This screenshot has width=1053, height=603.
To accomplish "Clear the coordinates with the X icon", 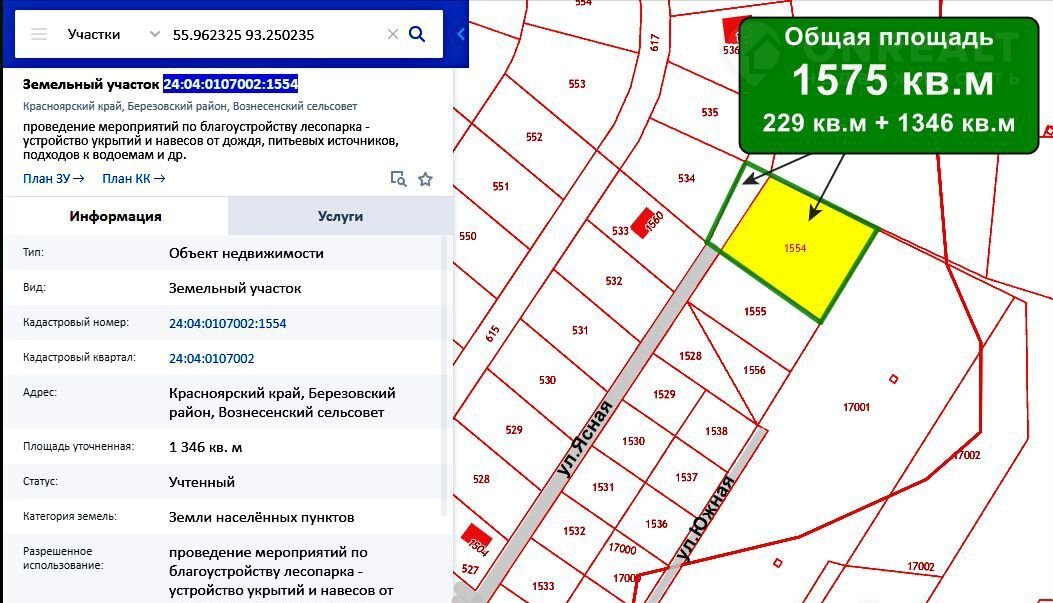I will [393, 34].
